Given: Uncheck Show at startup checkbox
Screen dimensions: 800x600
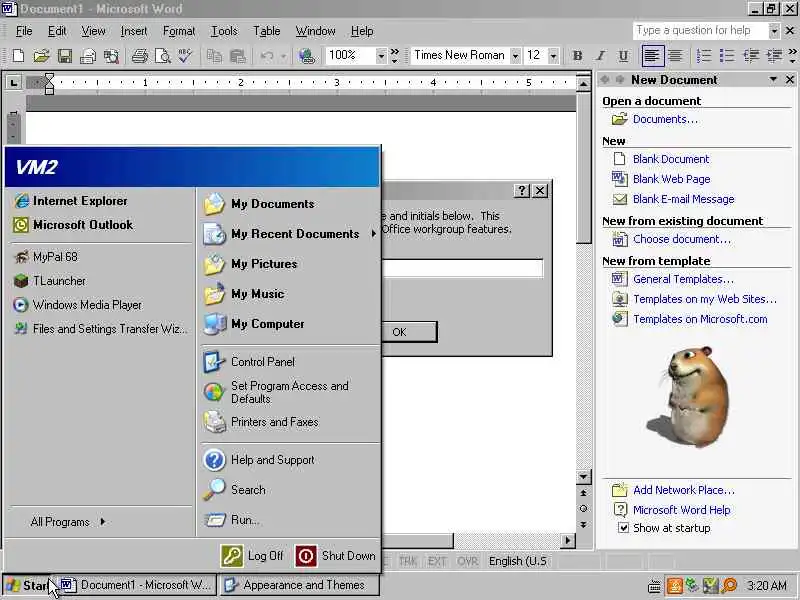Looking at the screenshot, I should coord(623,528).
